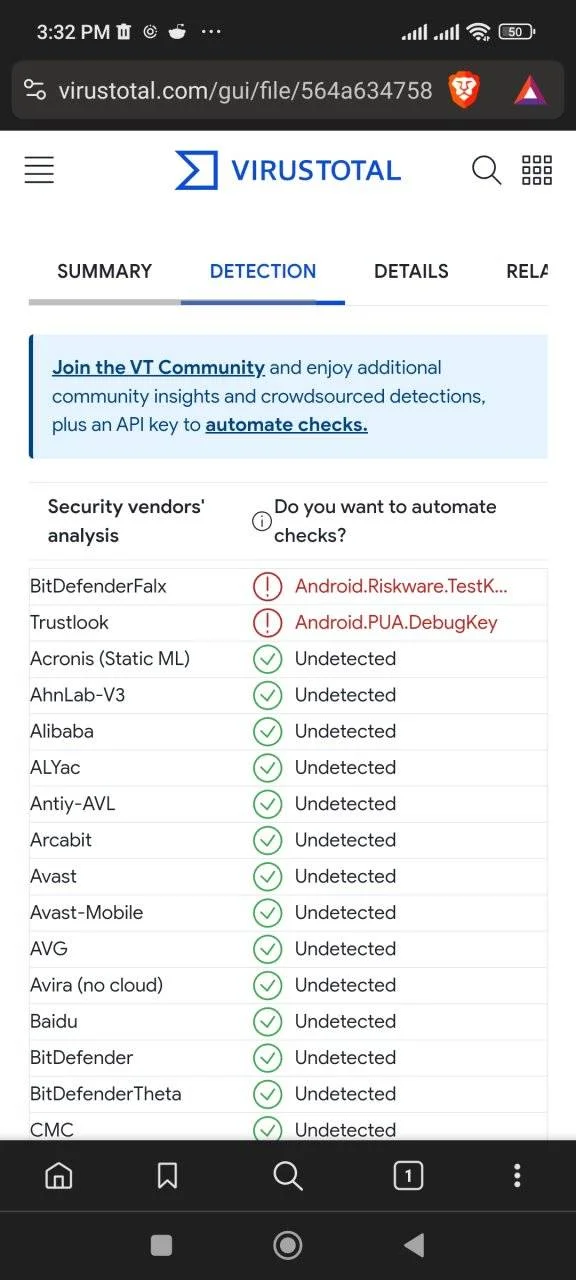Tap the virustotal.com URL address field
This screenshot has height=1280, width=576.
(x=245, y=91)
